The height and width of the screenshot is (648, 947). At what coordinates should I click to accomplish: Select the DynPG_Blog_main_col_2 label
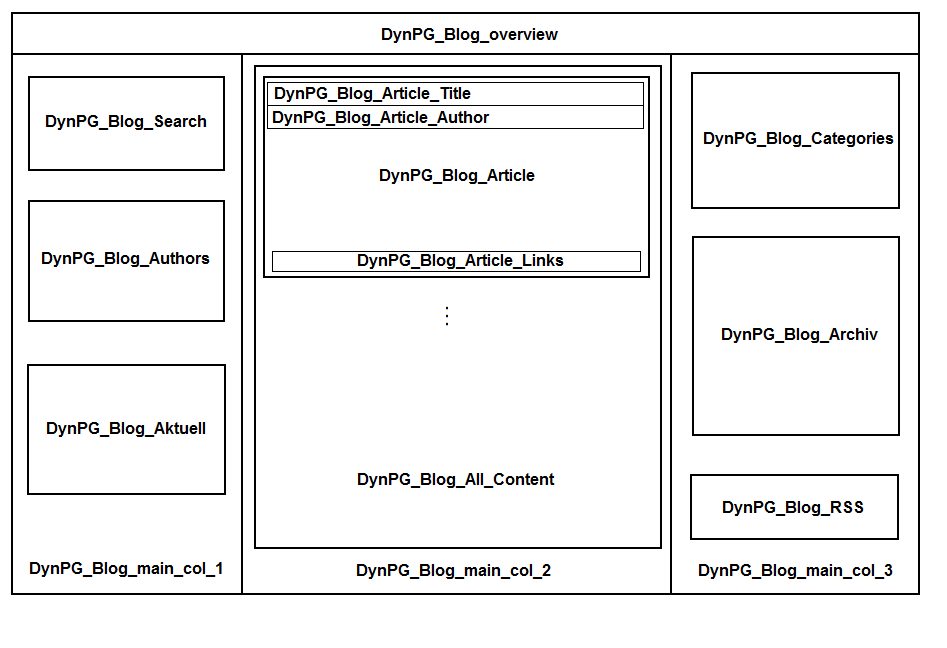453,571
